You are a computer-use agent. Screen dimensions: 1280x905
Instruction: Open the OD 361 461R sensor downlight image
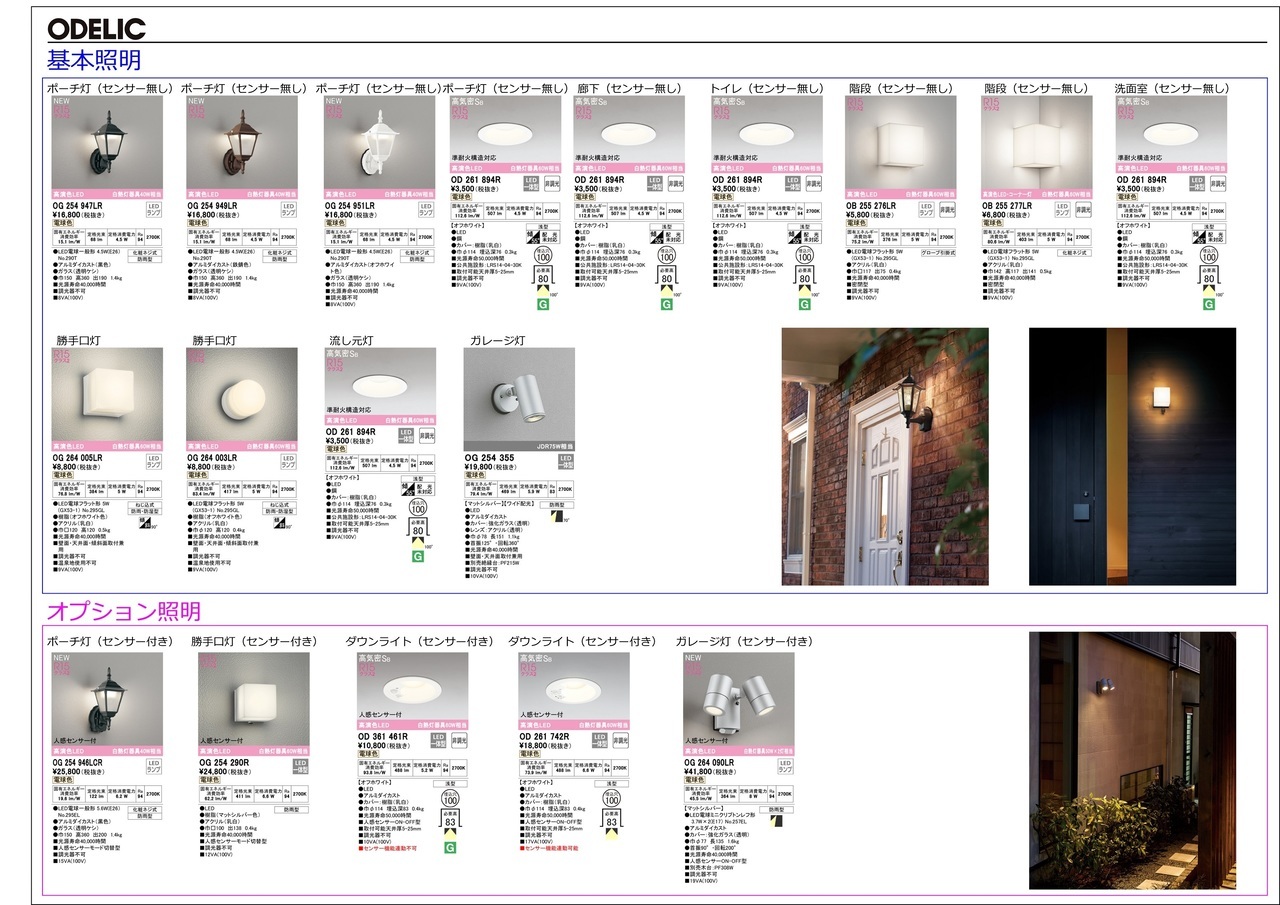[412, 691]
